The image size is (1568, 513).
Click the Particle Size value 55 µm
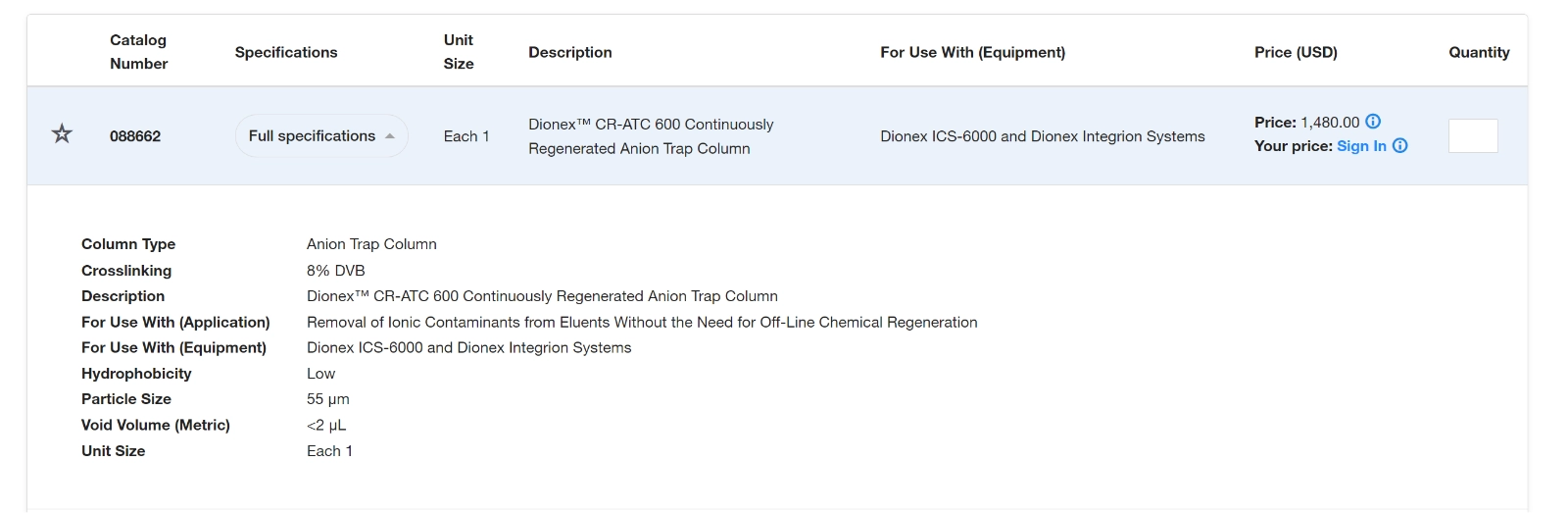tap(328, 399)
